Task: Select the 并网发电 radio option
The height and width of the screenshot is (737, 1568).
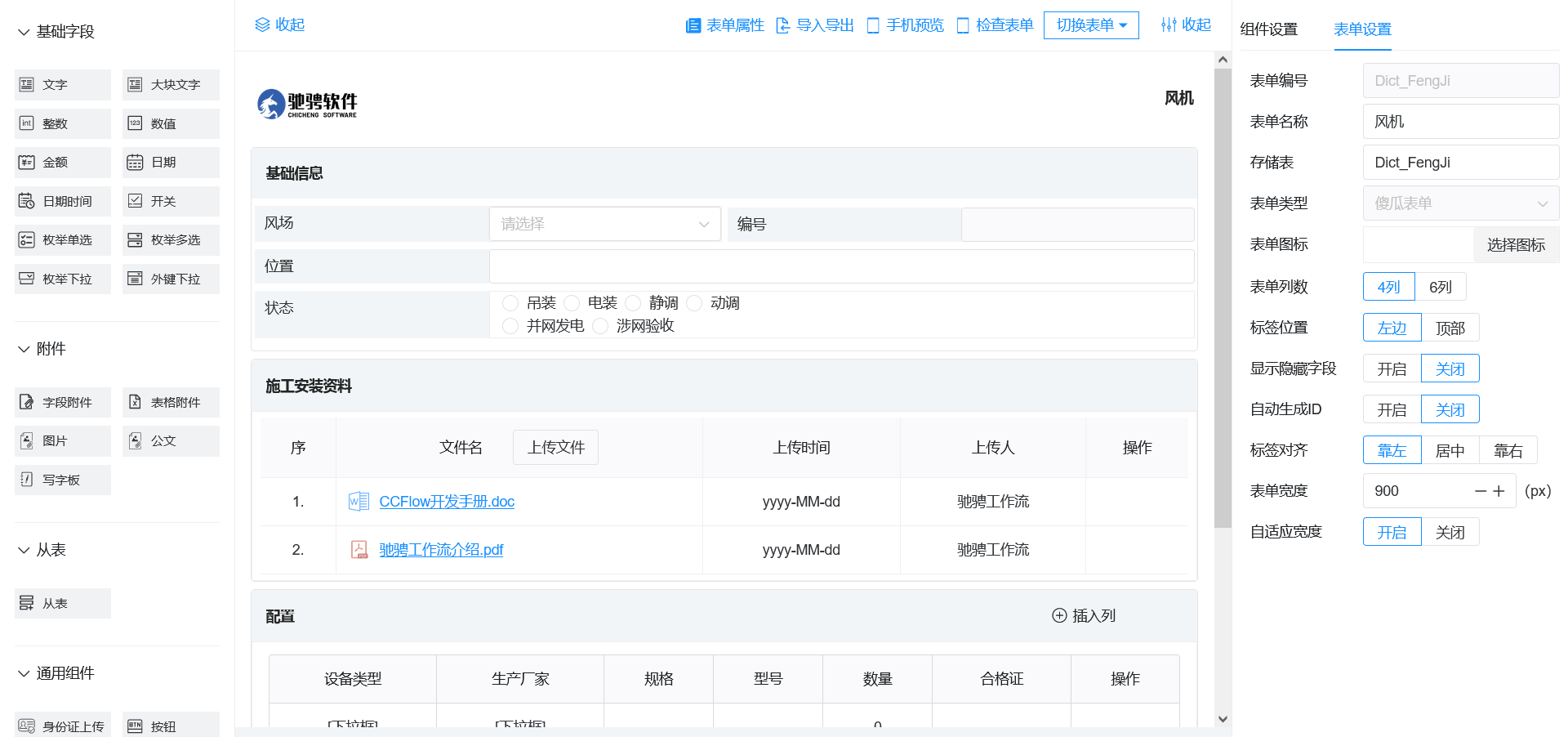Action: tap(510, 326)
